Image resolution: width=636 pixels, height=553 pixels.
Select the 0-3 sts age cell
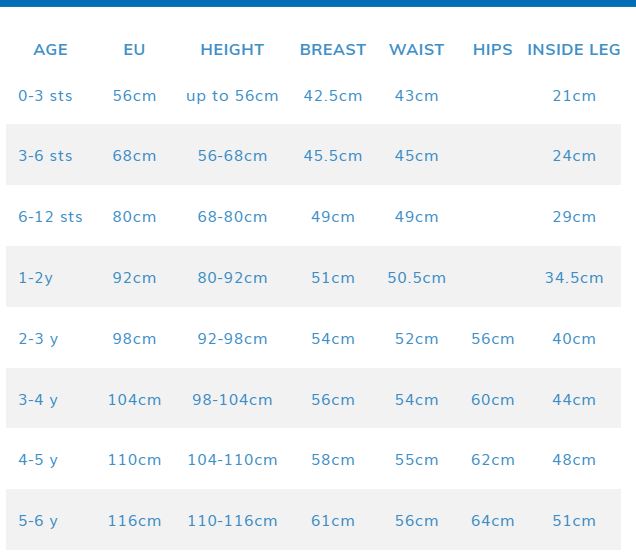(x=45, y=96)
